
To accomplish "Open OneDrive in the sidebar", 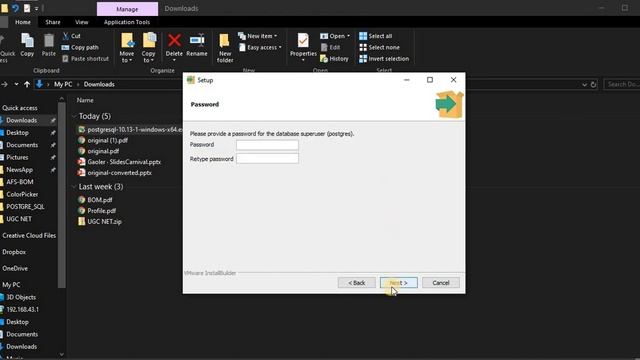I will [x=15, y=269].
